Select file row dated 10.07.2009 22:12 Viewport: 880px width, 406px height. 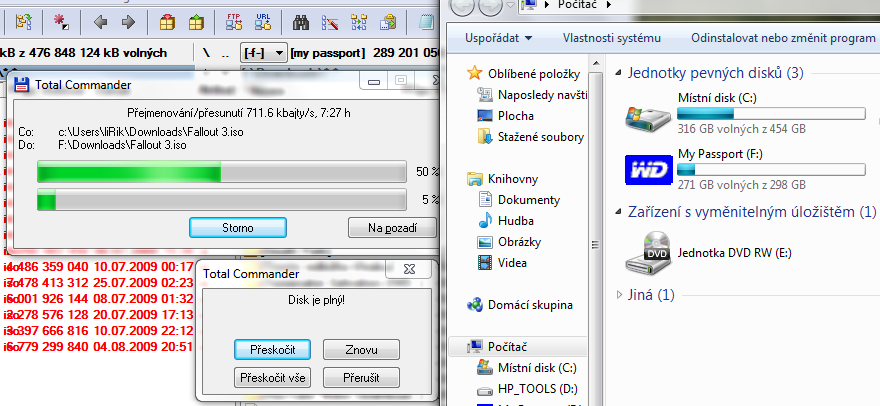[x=98, y=330]
